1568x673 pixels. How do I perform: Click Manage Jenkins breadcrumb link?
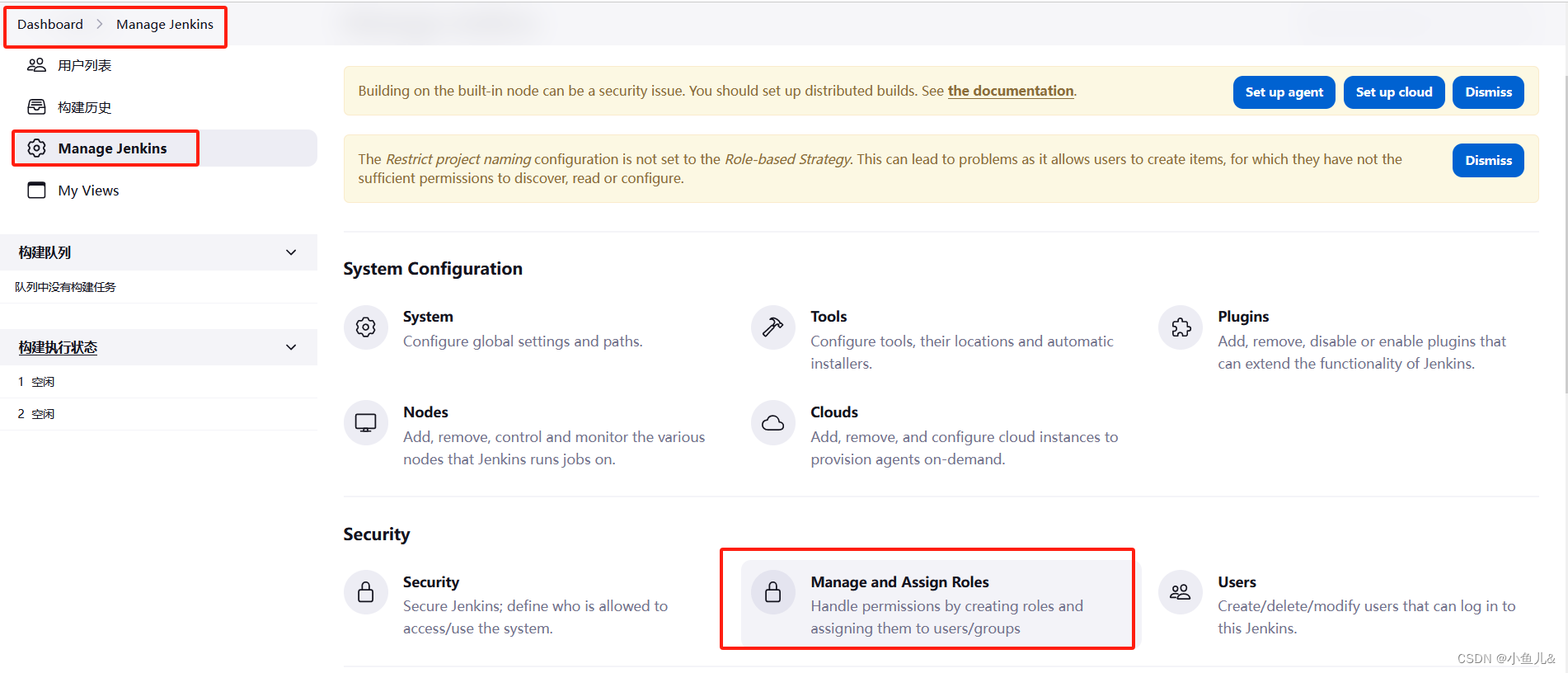165,25
